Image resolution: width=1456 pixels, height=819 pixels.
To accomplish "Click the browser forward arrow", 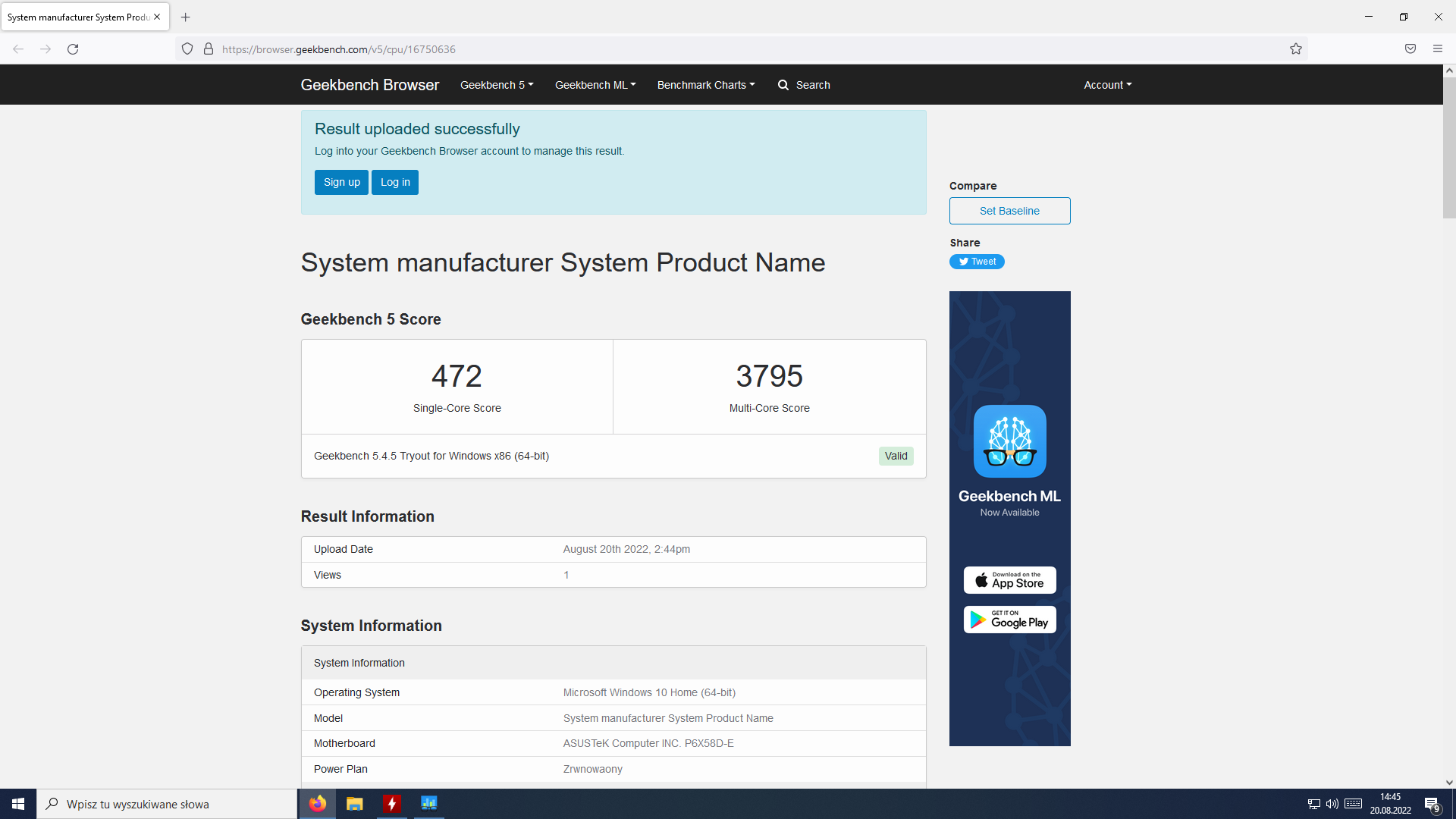I will (45, 49).
